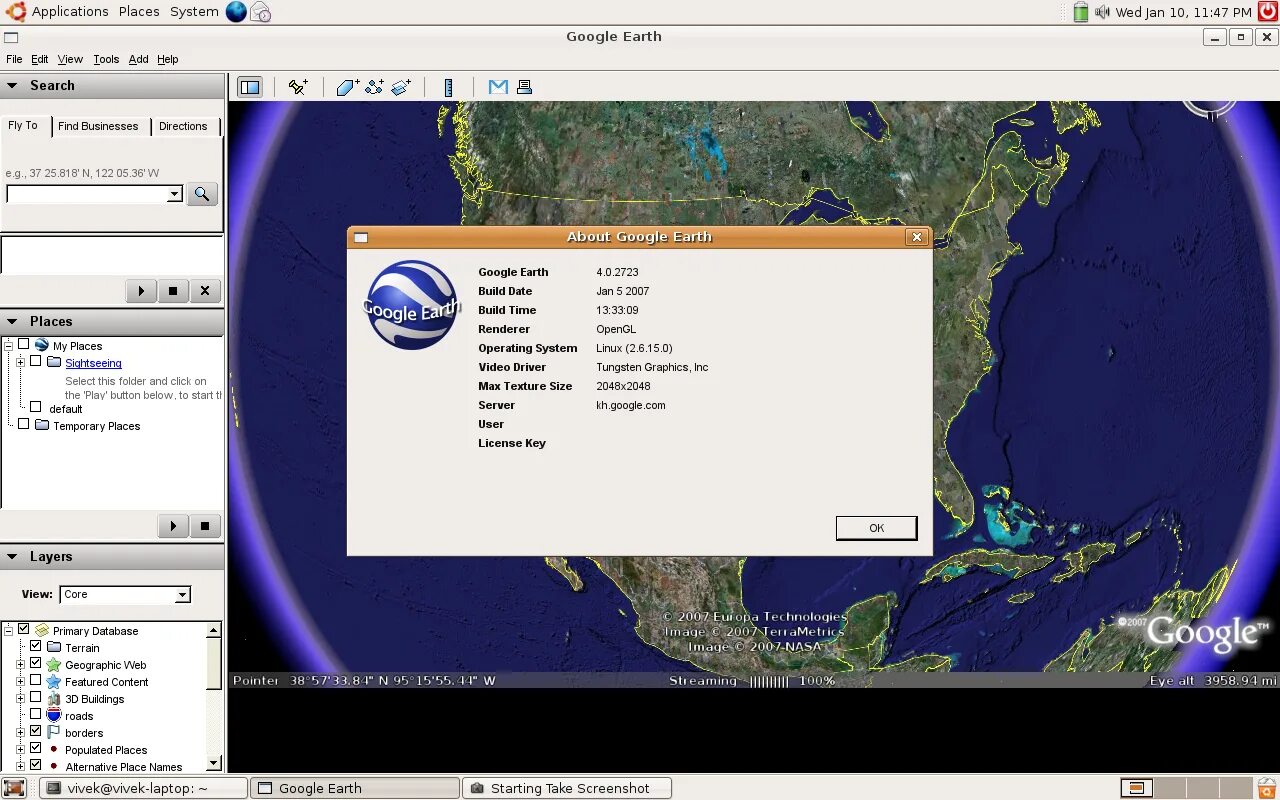Add a path using the toolbar icon
Image resolution: width=1280 pixels, height=800 pixels.
(x=374, y=87)
